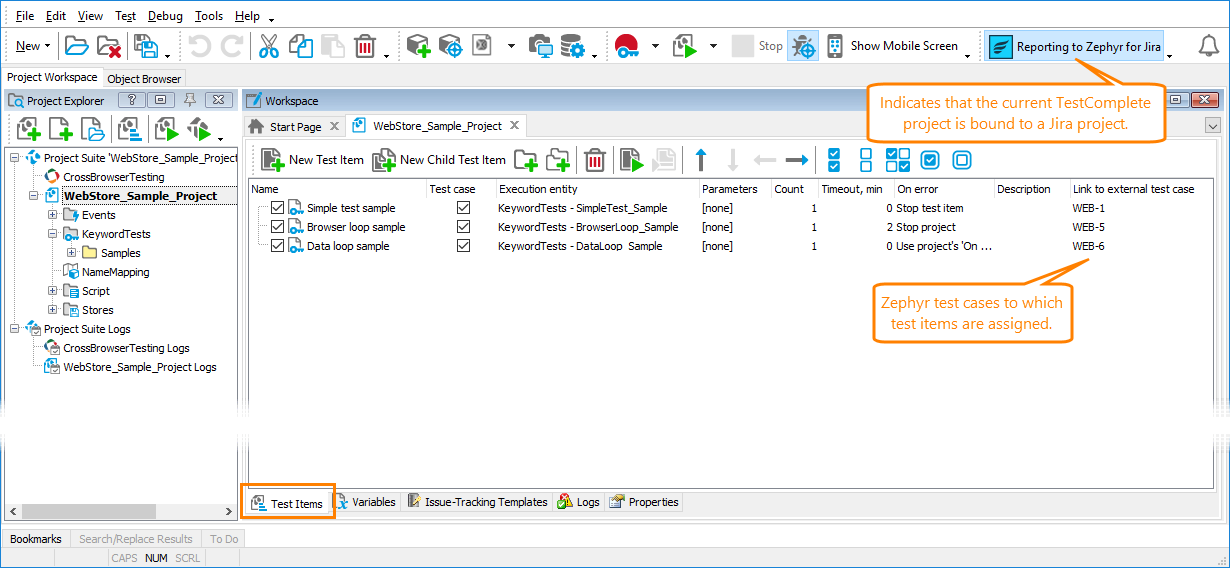The height and width of the screenshot is (568, 1230).
Task: Select the CrossBrowserTesting Logs tree item
Action: tap(126, 348)
